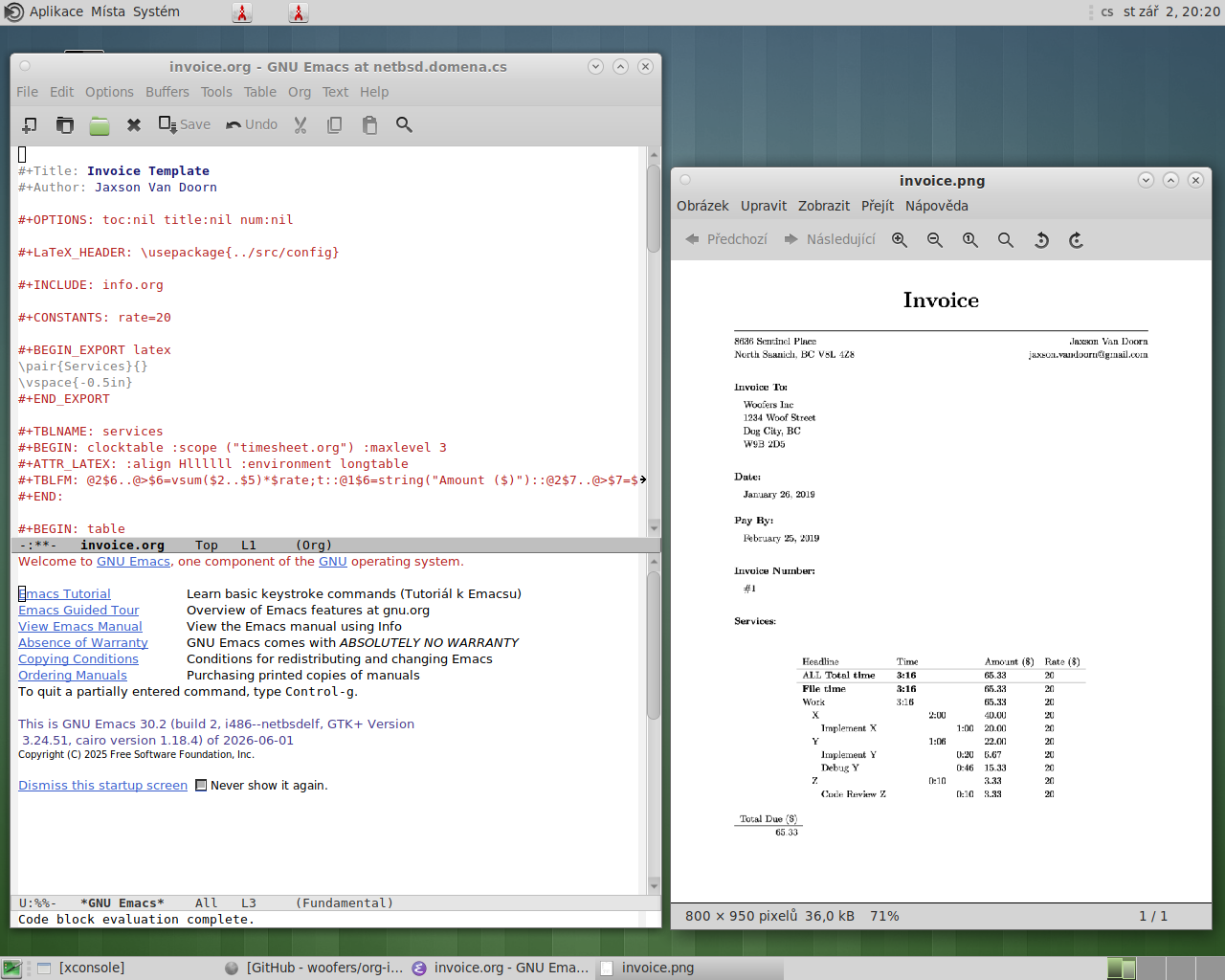This screenshot has height=980, width=1225.
Task: Click the Copy icon in Emacs toolbar
Action: coord(335,124)
